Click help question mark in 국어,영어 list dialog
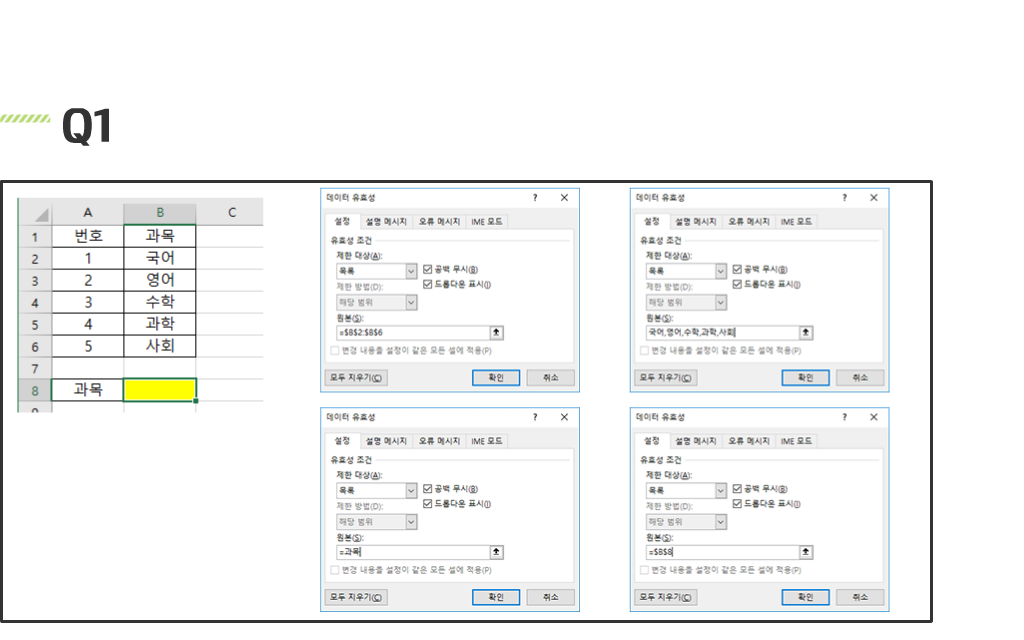The height and width of the screenshot is (640, 1024). point(844,197)
